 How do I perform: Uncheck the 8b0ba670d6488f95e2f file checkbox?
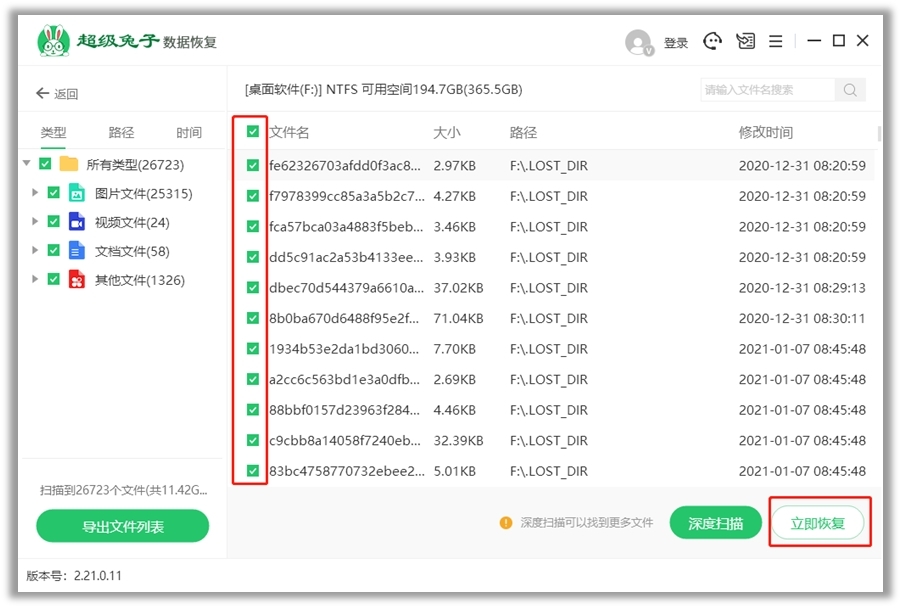coord(253,318)
